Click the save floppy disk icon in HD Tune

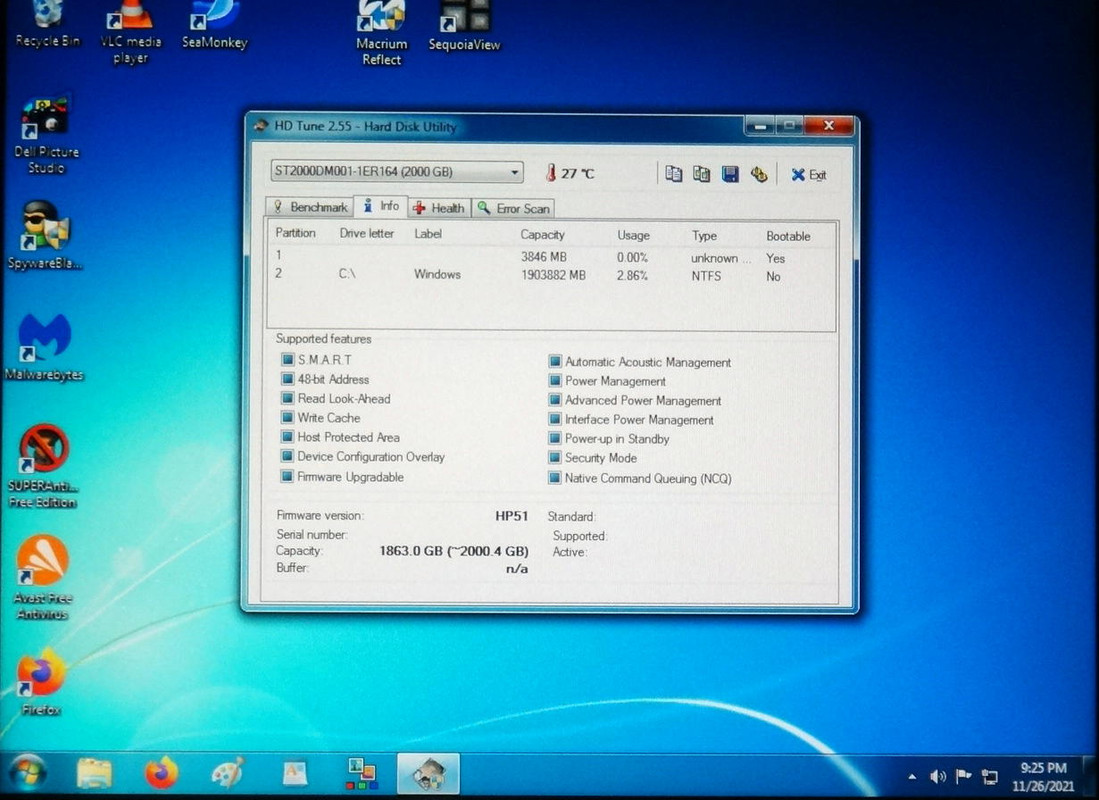[730, 174]
